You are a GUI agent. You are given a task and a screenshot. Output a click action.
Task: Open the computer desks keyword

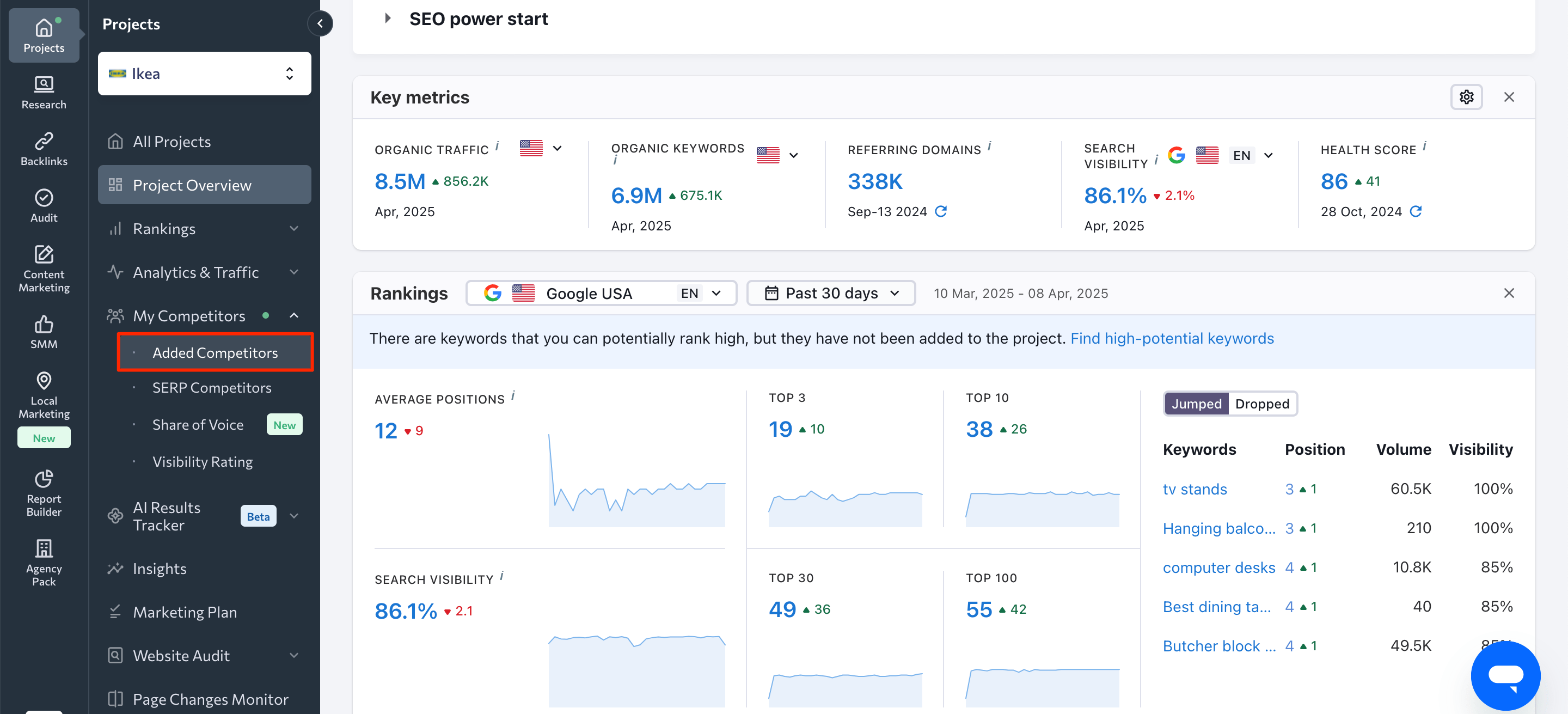click(1218, 567)
